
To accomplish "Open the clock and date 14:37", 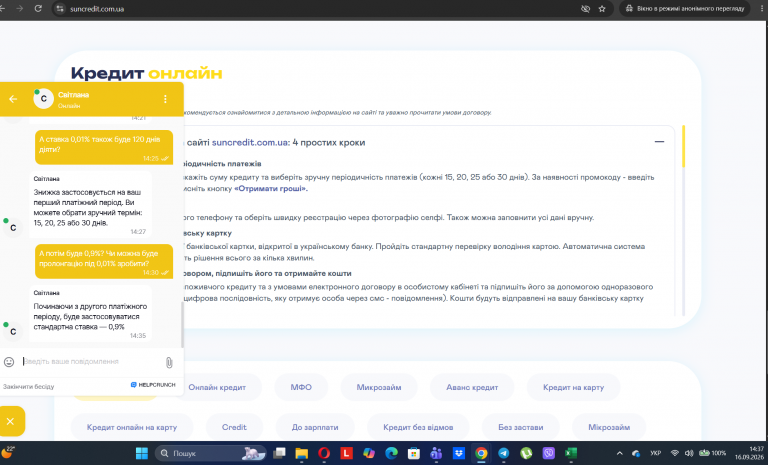I will (749, 453).
